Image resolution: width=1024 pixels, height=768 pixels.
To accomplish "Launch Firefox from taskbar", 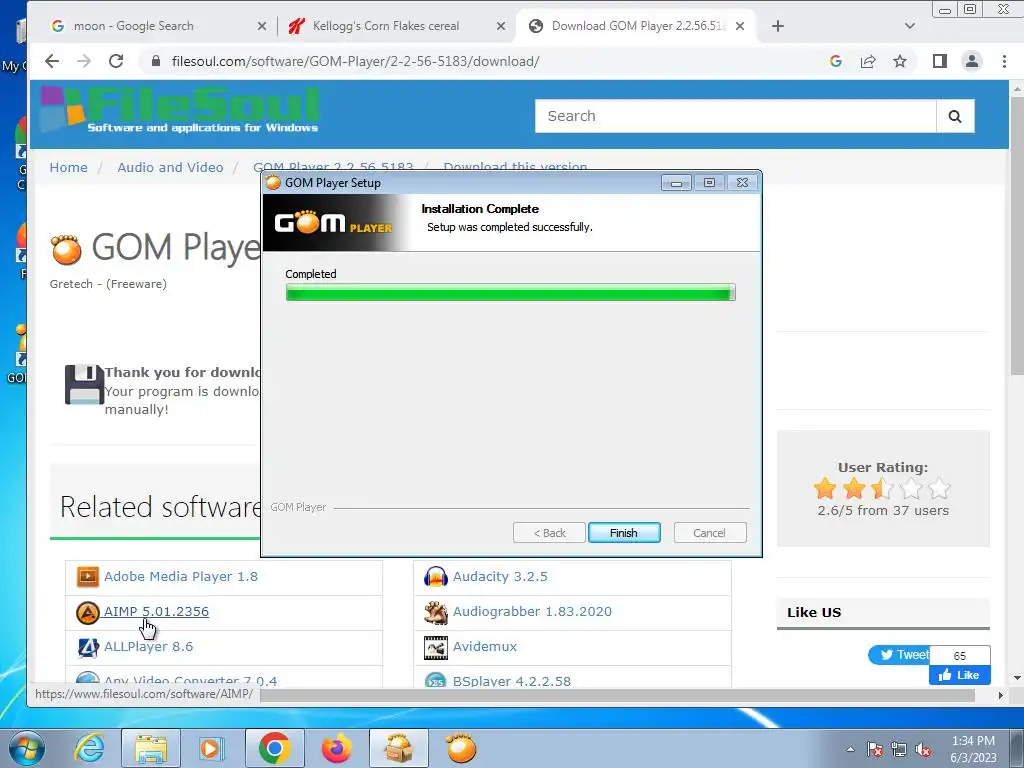I will [x=336, y=748].
